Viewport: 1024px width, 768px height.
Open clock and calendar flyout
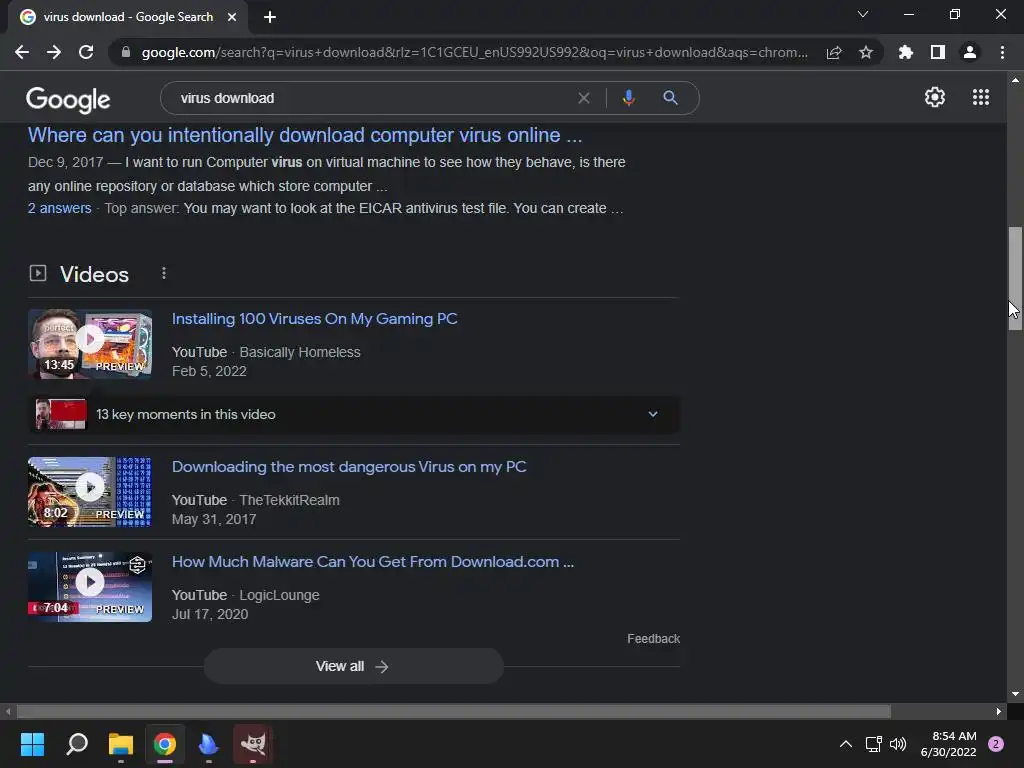click(948, 744)
